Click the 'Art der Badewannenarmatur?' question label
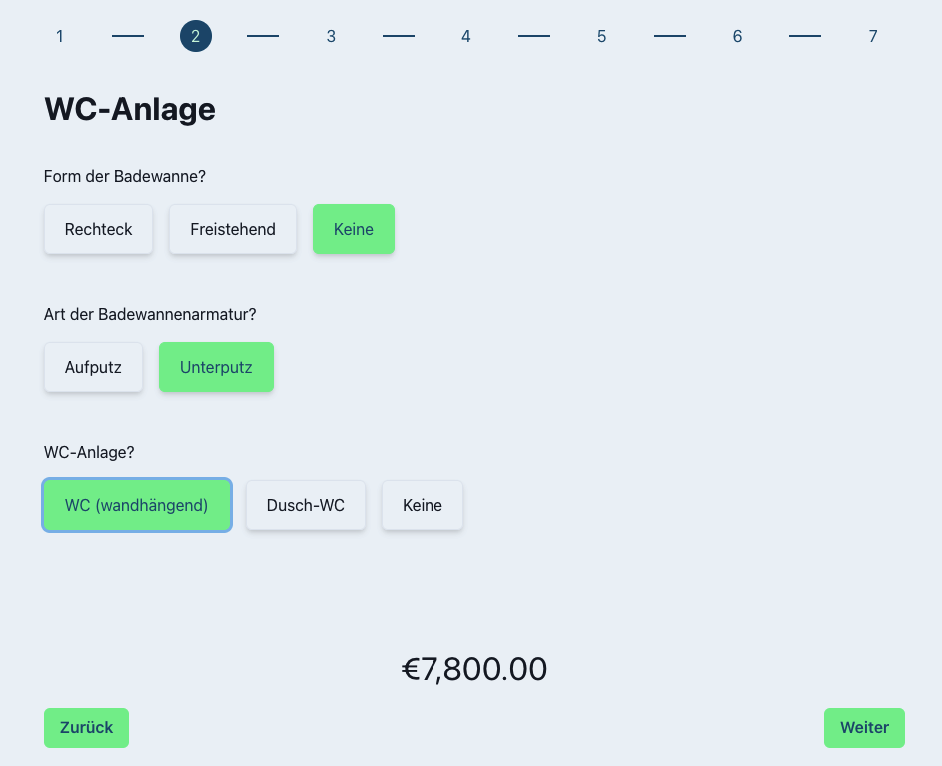The width and height of the screenshot is (942, 766). (150, 314)
